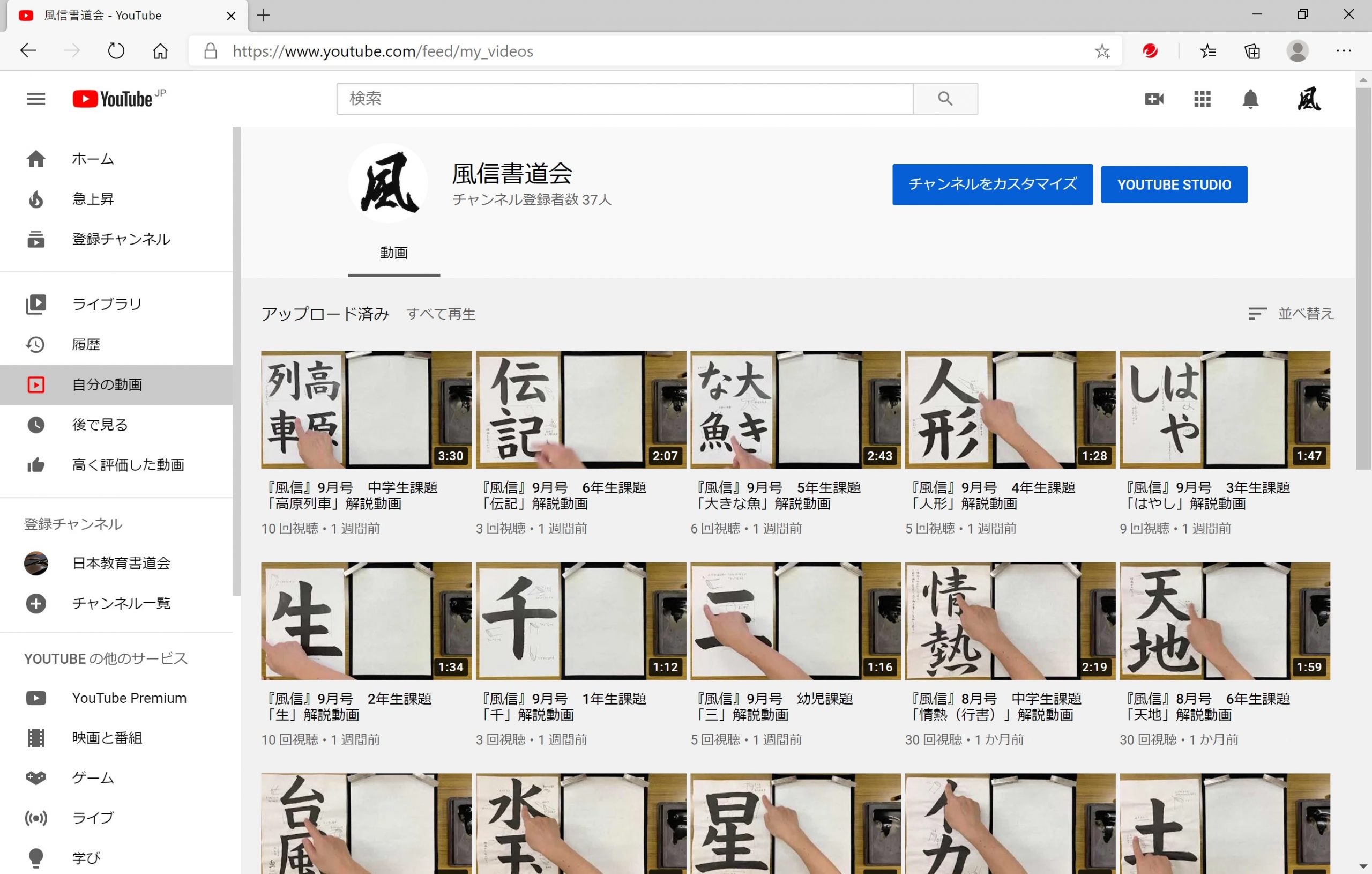Open YouTube Premium in the sidebar
The image size is (1372, 874).
pyautogui.click(x=116, y=698)
